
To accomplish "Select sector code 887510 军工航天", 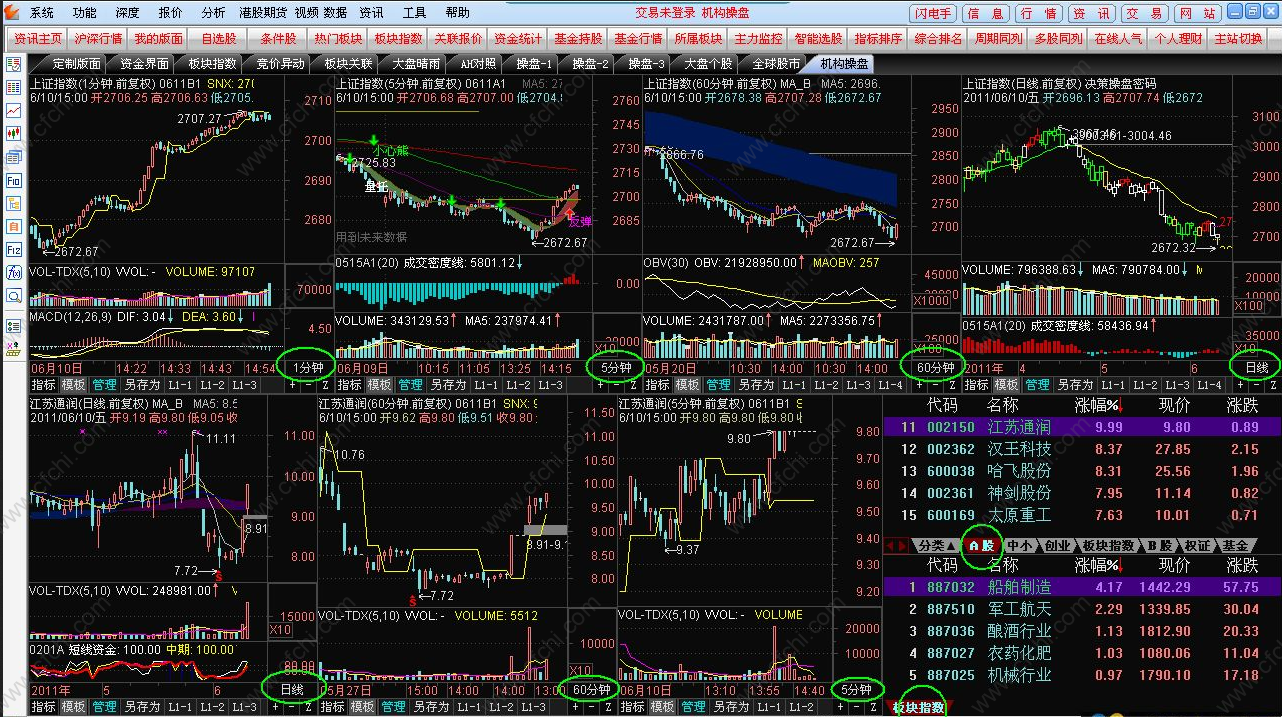I will coord(950,609).
